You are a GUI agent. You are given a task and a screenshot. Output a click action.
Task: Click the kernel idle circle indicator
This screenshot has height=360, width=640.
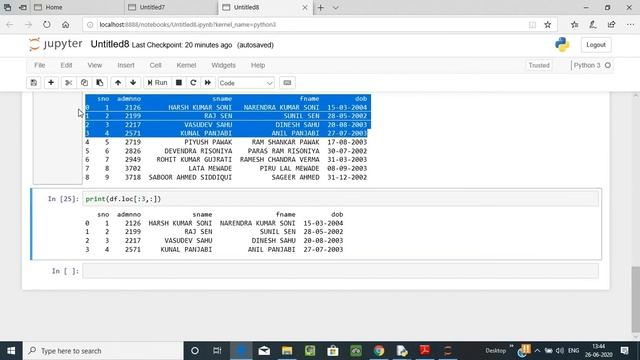608,65
